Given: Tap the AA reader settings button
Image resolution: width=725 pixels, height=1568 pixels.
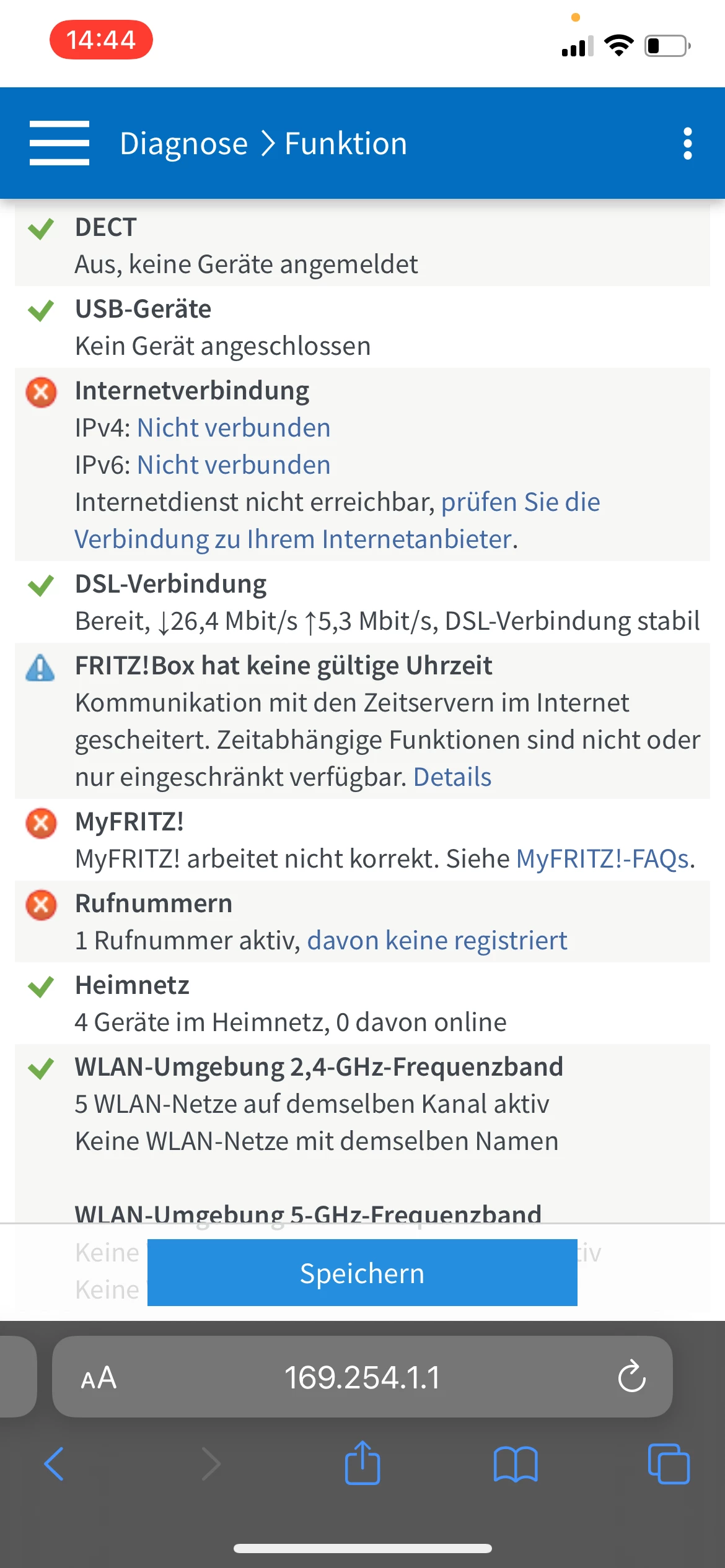Looking at the screenshot, I should click(99, 1377).
